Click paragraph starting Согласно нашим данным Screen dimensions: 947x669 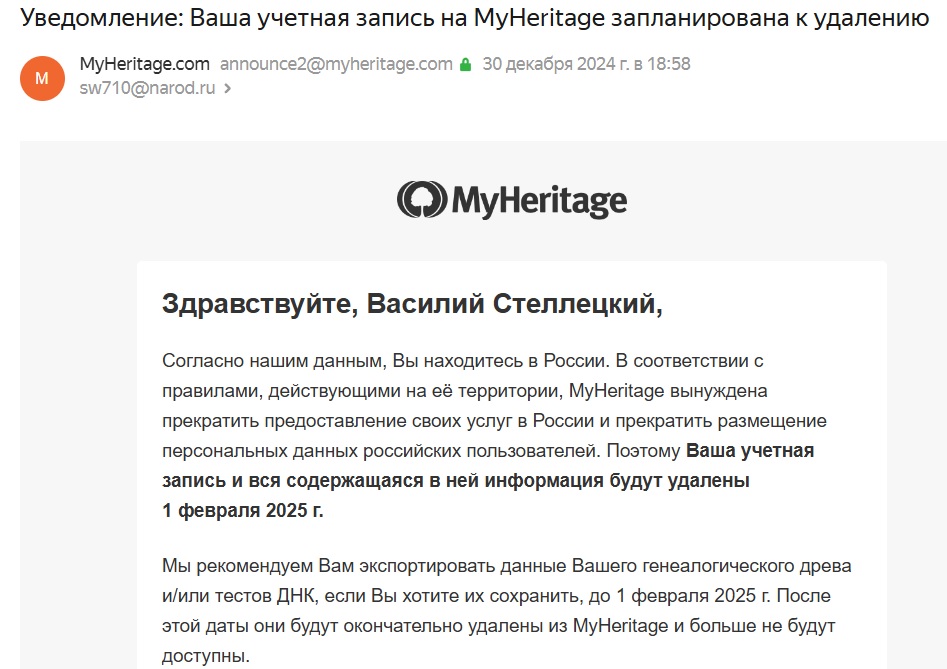(494, 435)
